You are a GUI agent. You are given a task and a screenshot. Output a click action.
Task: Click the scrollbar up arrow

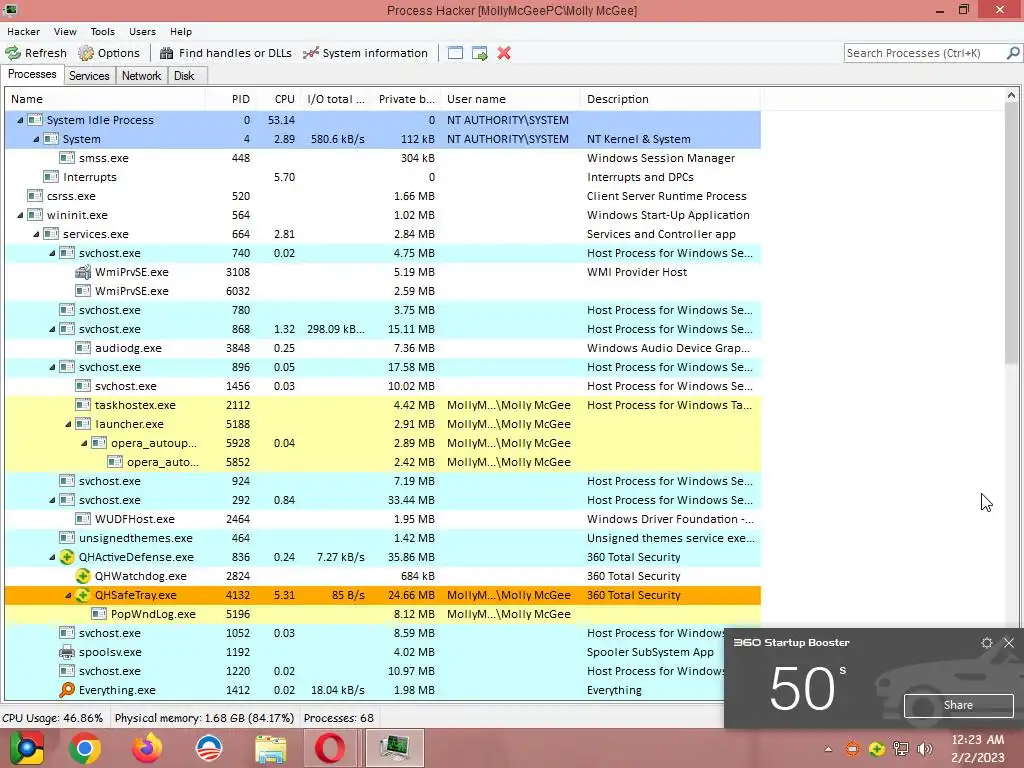click(1011, 96)
